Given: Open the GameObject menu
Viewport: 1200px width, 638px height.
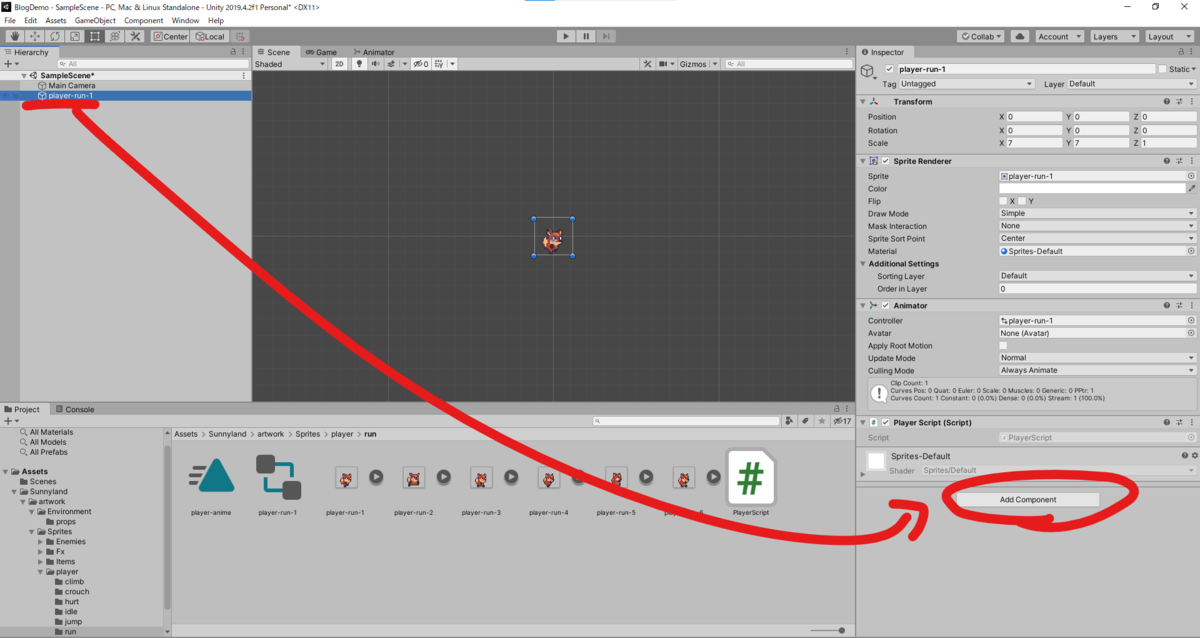Looking at the screenshot, I should pyautogui.click(x=95, y=20).
